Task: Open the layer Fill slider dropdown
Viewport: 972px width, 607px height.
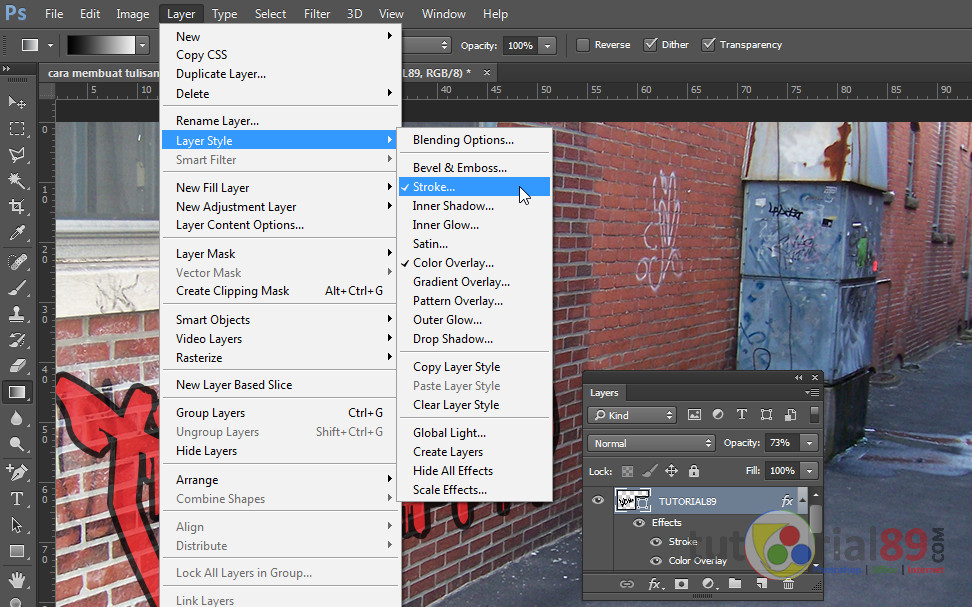Action: (x=809, y=471)
